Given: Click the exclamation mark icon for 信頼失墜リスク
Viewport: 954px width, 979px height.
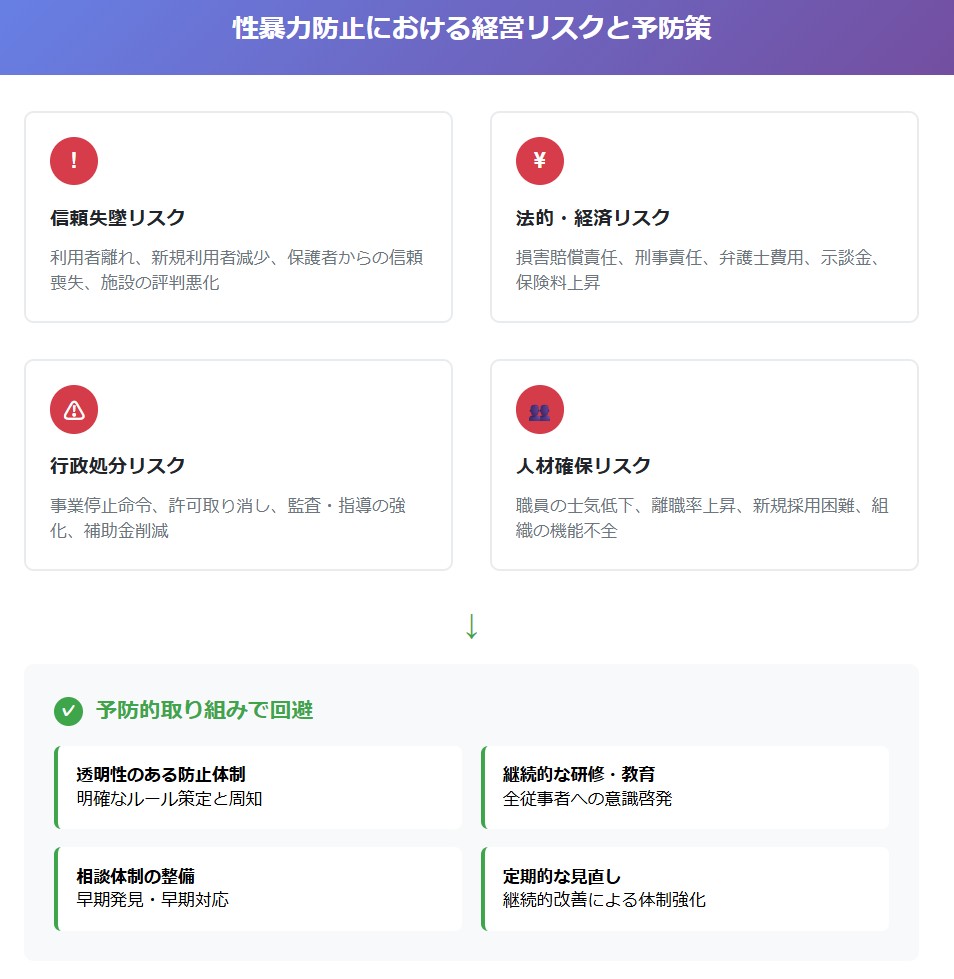Looking at the screenshot, I should [74, 161].
